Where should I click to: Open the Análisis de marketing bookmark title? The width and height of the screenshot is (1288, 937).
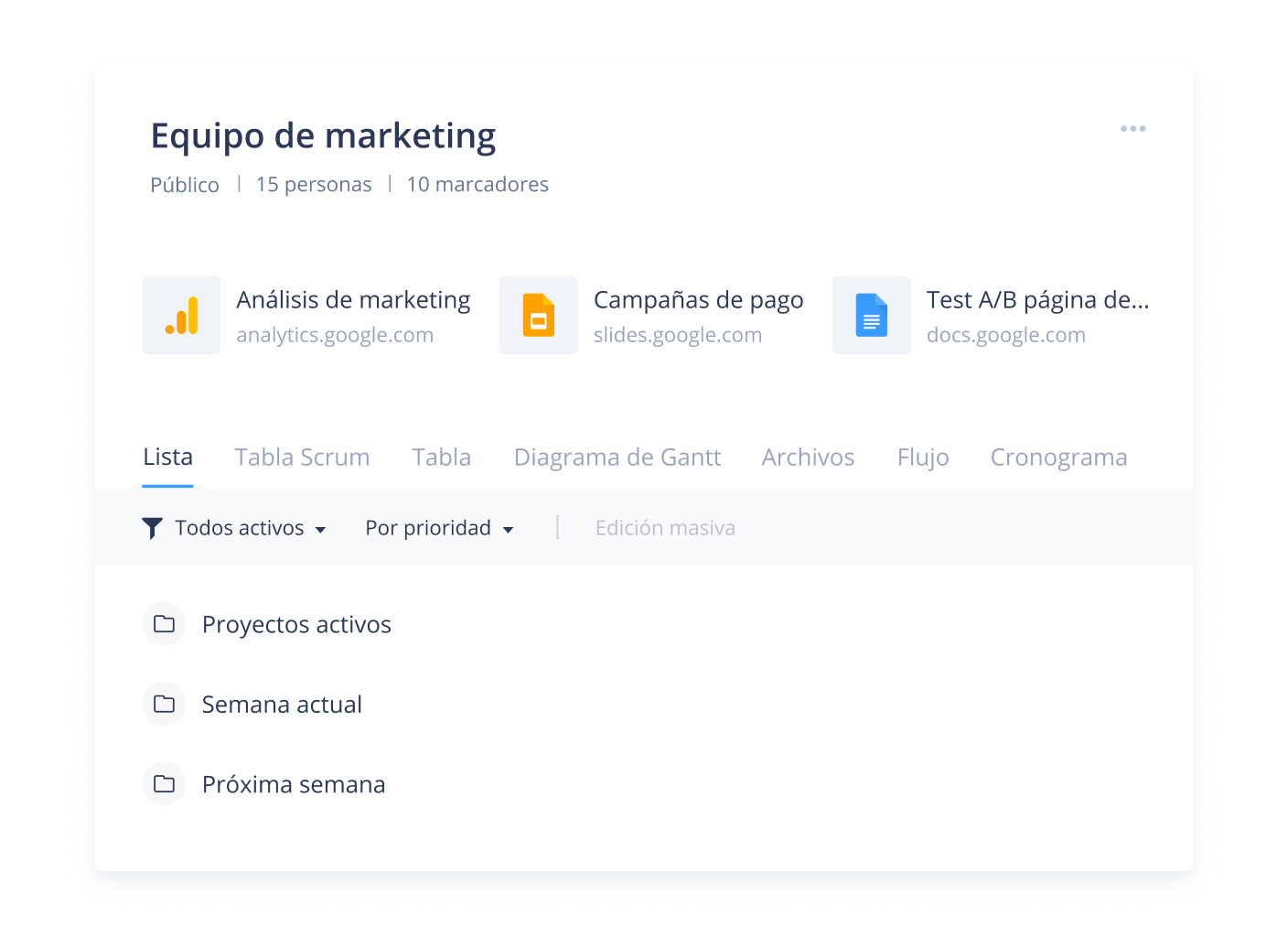pyautogui.click(x=353, y=300)
